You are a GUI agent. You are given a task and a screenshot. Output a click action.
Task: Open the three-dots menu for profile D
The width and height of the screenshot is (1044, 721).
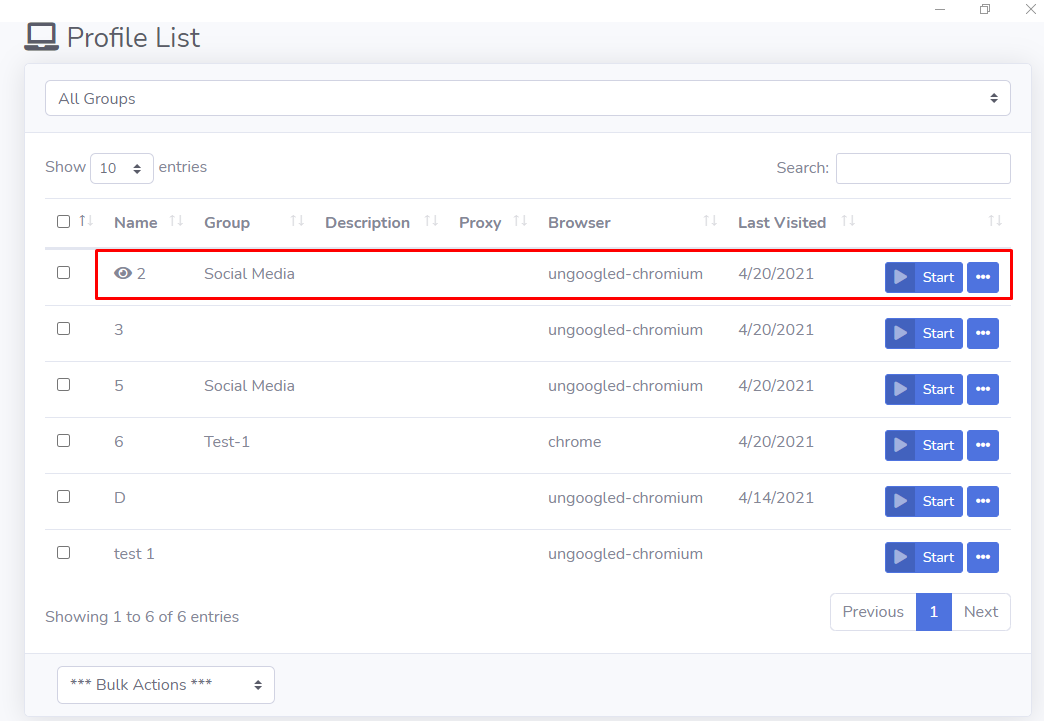click(x=983, y=501)
